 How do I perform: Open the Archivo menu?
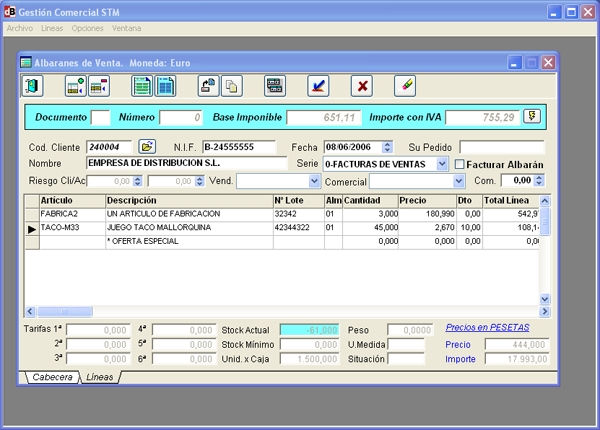(19, 28)
